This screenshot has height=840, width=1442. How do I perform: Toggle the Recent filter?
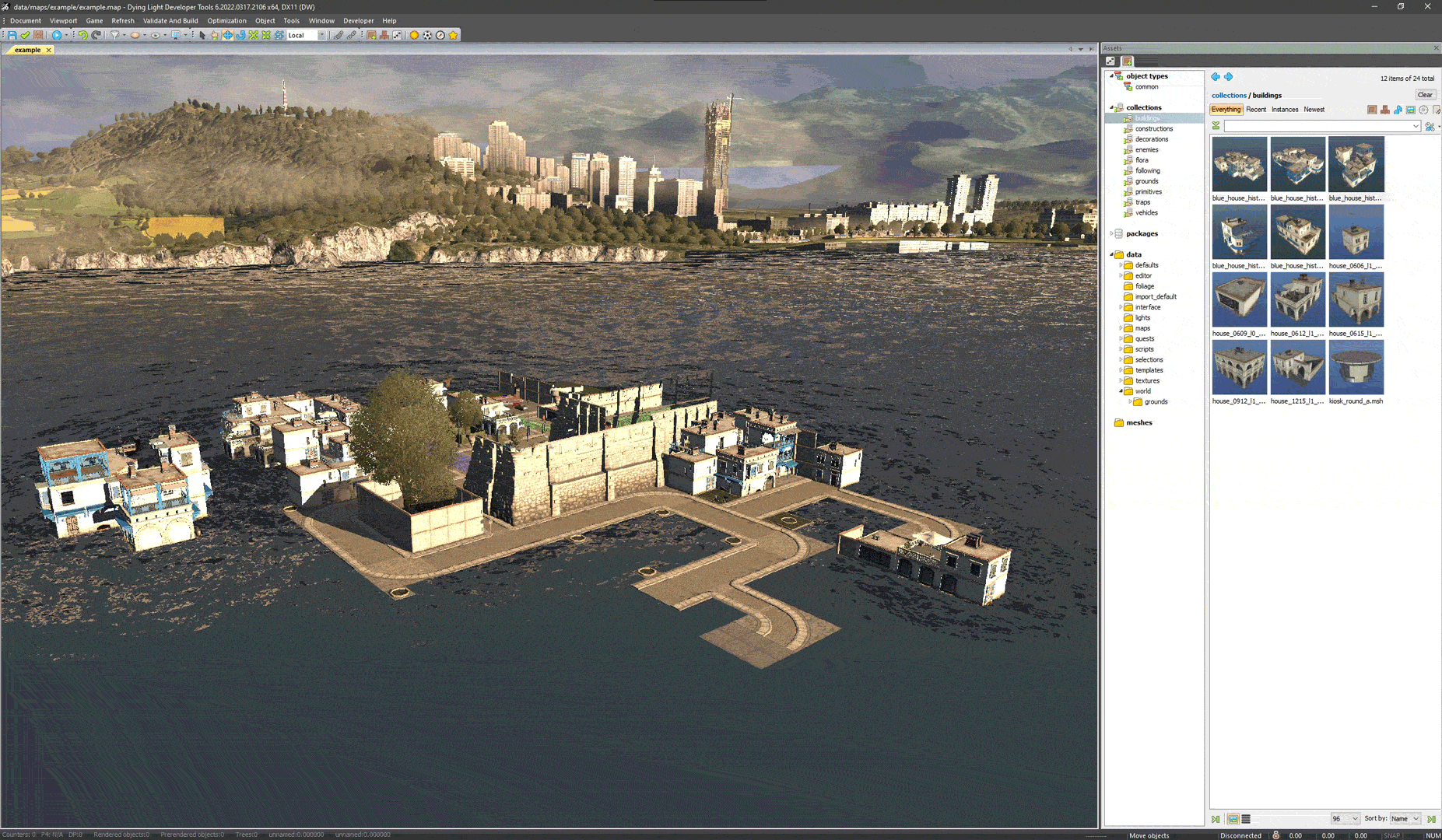pyautogui.click(x=1256, y=110)
